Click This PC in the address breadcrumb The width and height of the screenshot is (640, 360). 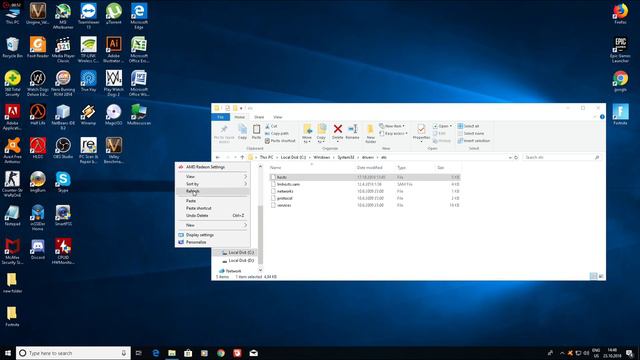267,157
